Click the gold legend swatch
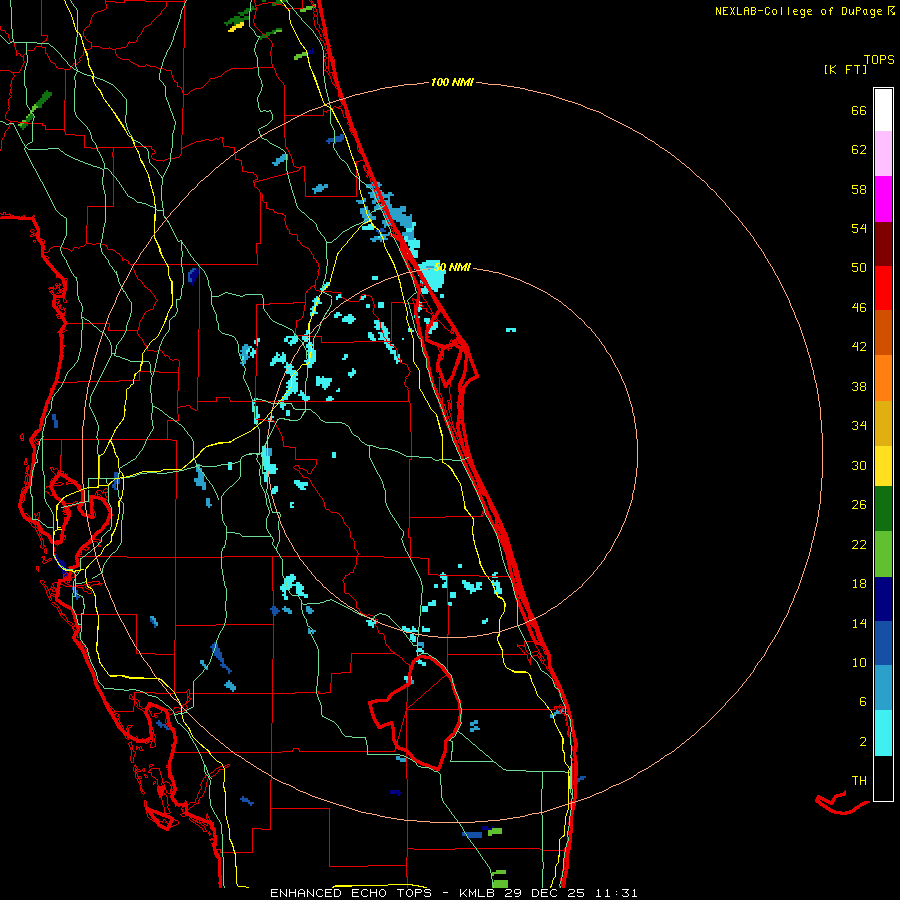Viewport: 900px width, 900px height. pyautogui.click(x=883, y=424)
